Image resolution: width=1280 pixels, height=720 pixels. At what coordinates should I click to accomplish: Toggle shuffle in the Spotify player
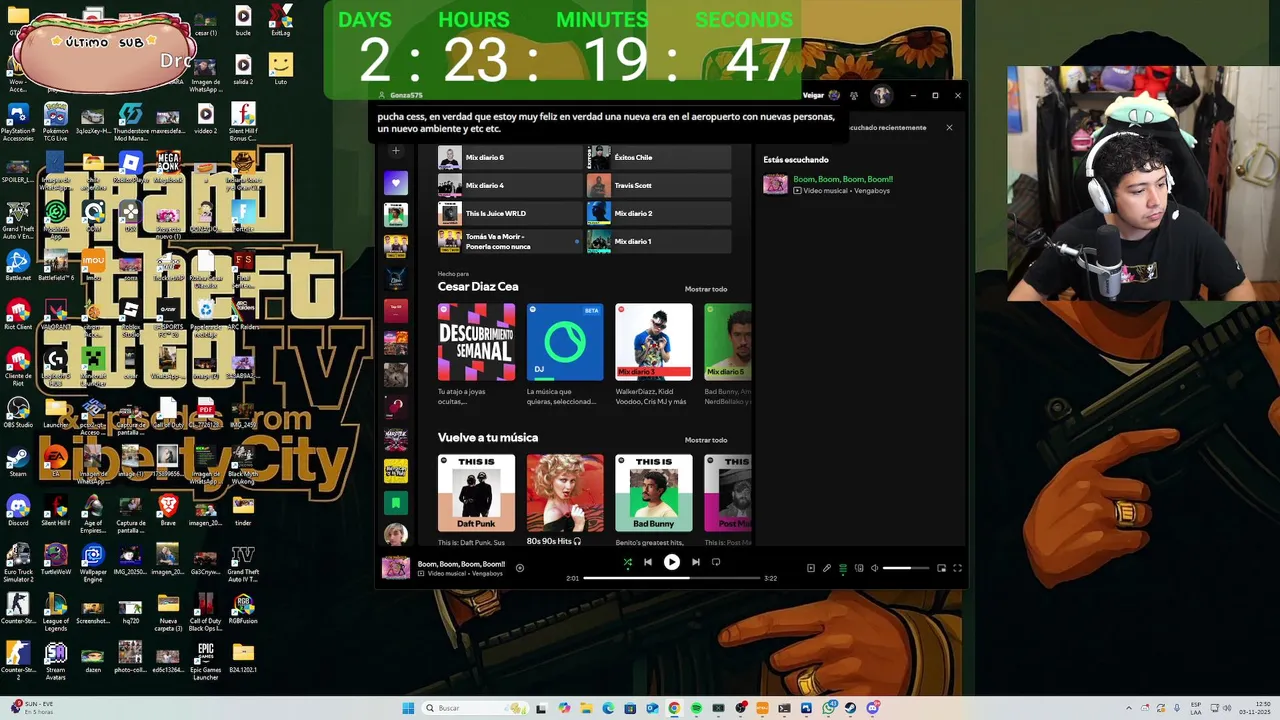627,562
